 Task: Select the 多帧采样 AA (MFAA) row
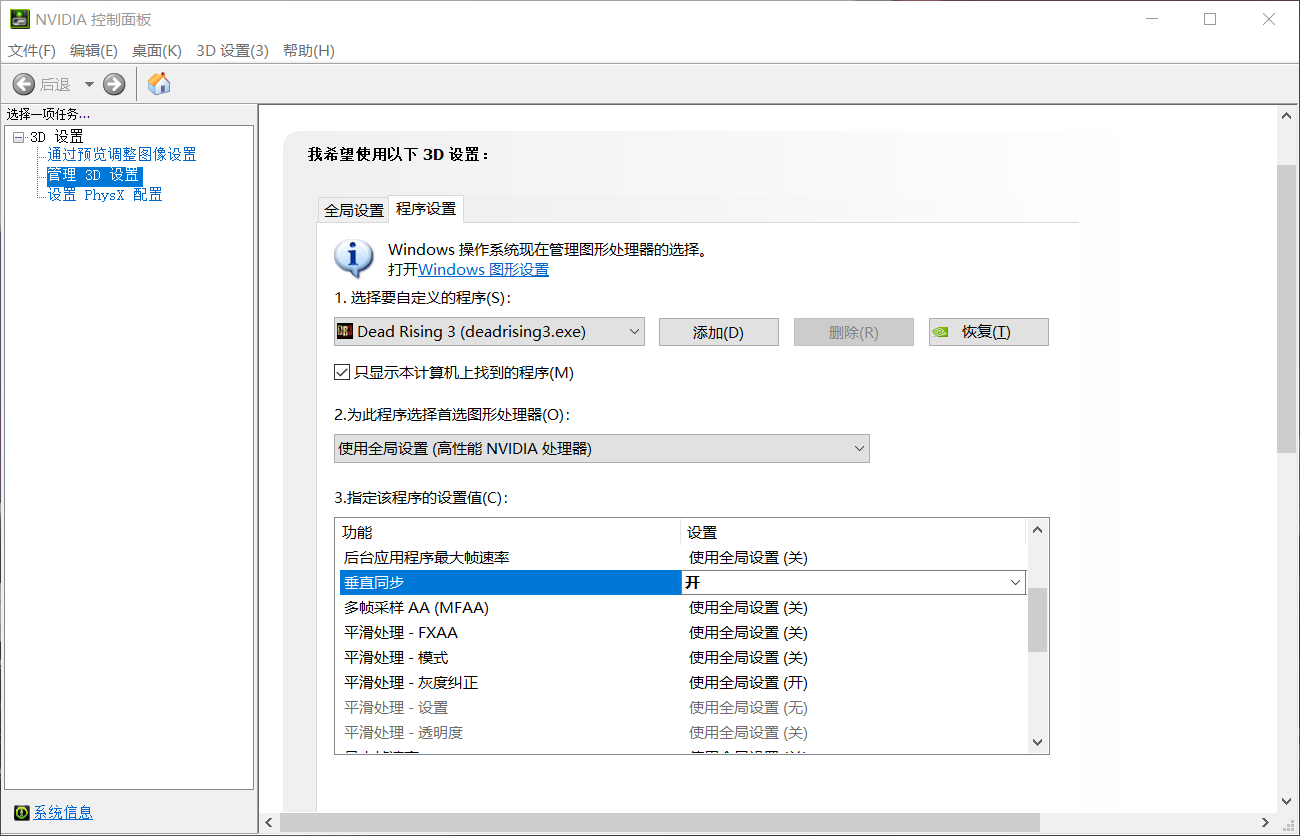pyautogui.click(x=681, y=607)
